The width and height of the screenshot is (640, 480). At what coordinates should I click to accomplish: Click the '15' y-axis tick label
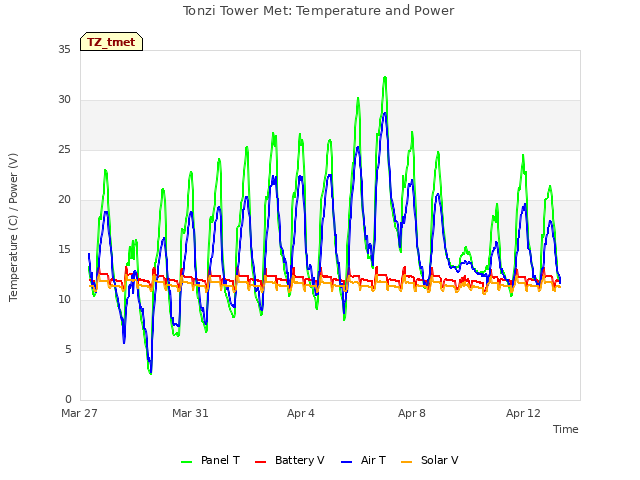(64, 249)
